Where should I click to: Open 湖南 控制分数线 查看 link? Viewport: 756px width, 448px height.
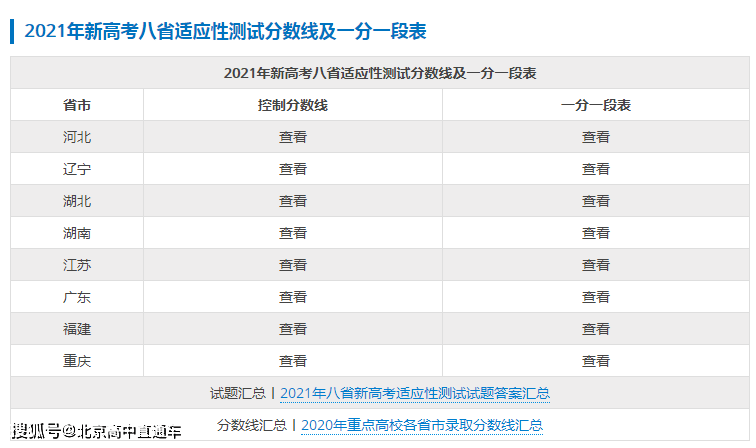(292, 233)
